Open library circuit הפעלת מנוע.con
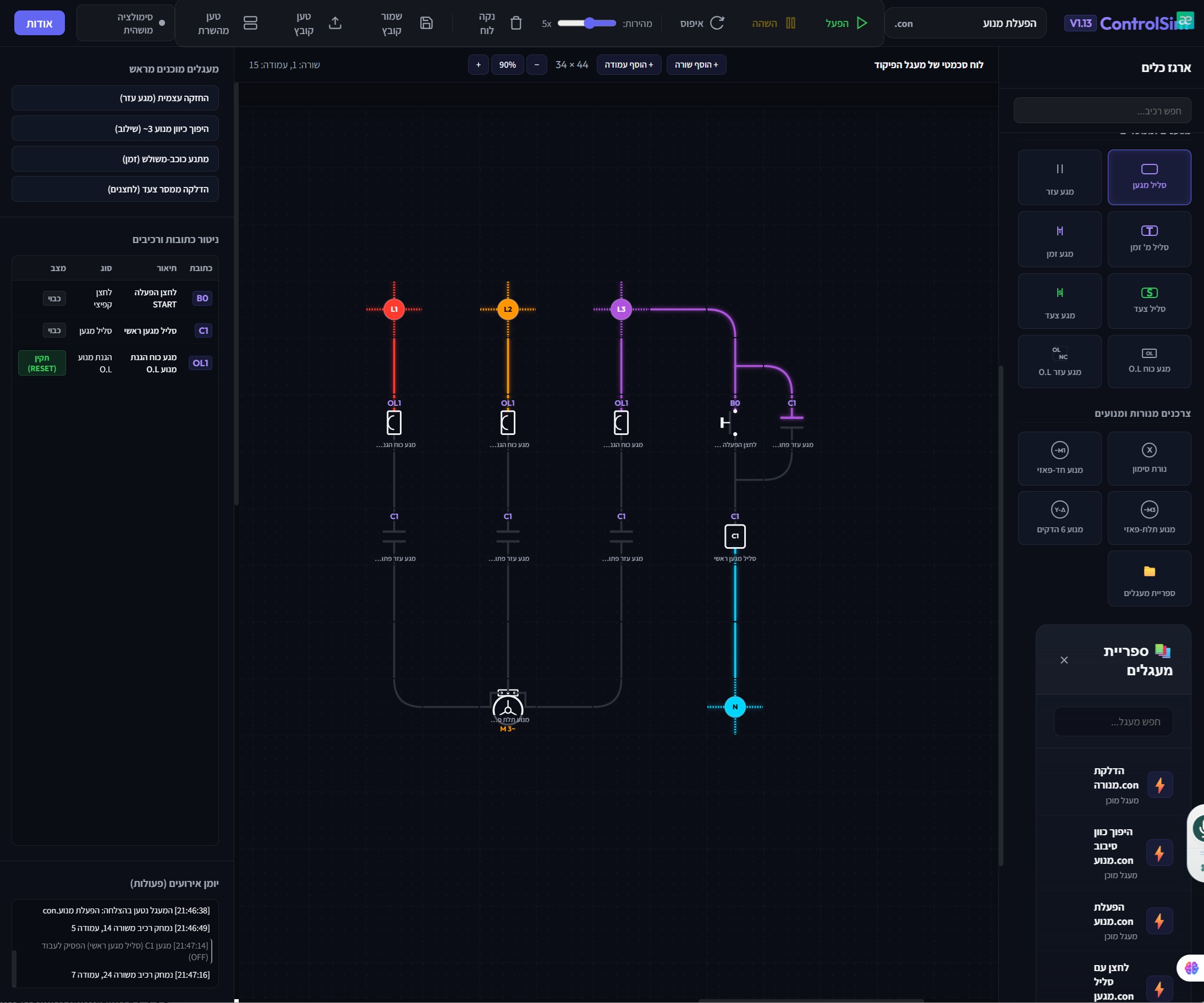Screen dimensions: 1204x1003 coord(1113,921)
